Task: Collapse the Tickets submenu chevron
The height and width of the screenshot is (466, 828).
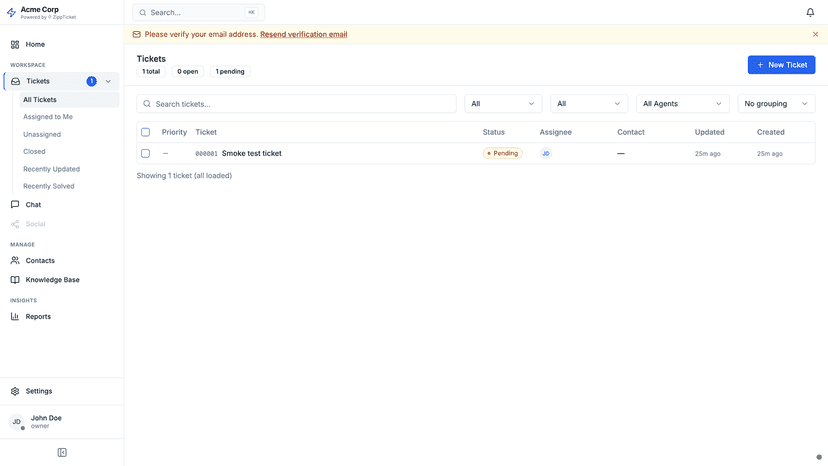Action: click(108, 81)
